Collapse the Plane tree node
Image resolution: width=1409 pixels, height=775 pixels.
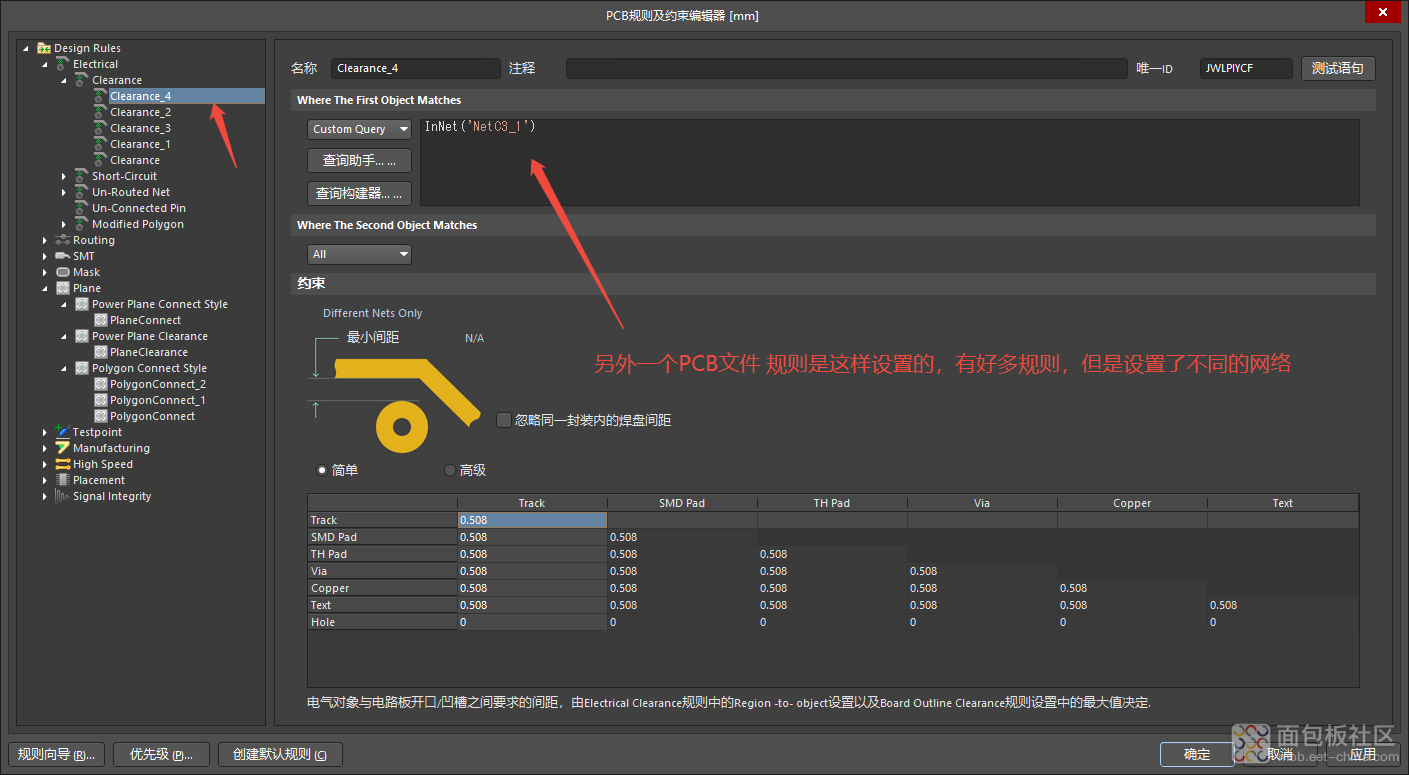[45, 288]
